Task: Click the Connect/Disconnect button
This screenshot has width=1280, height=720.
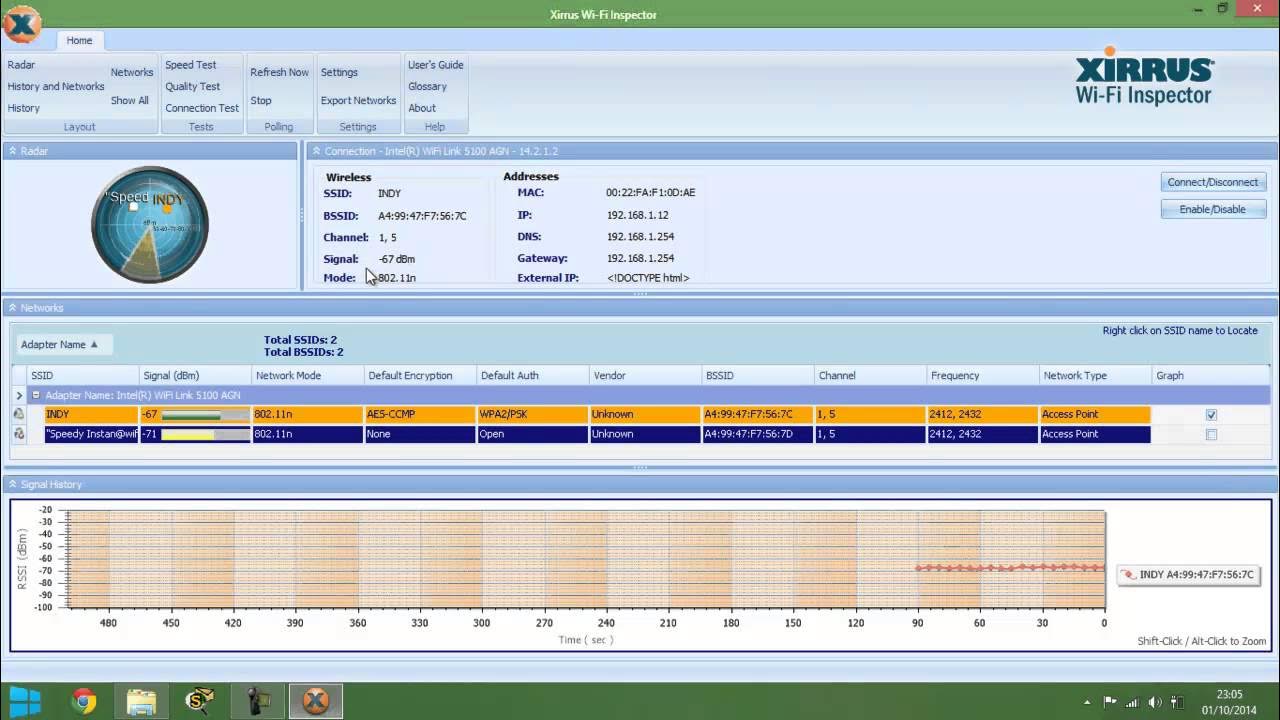Action: coord(1213,182)
